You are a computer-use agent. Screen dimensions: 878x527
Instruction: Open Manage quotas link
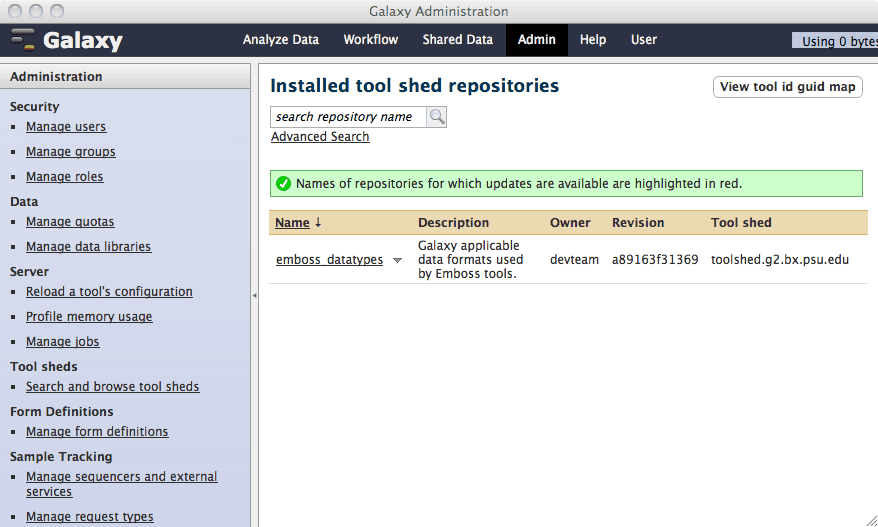pos(70,222)
